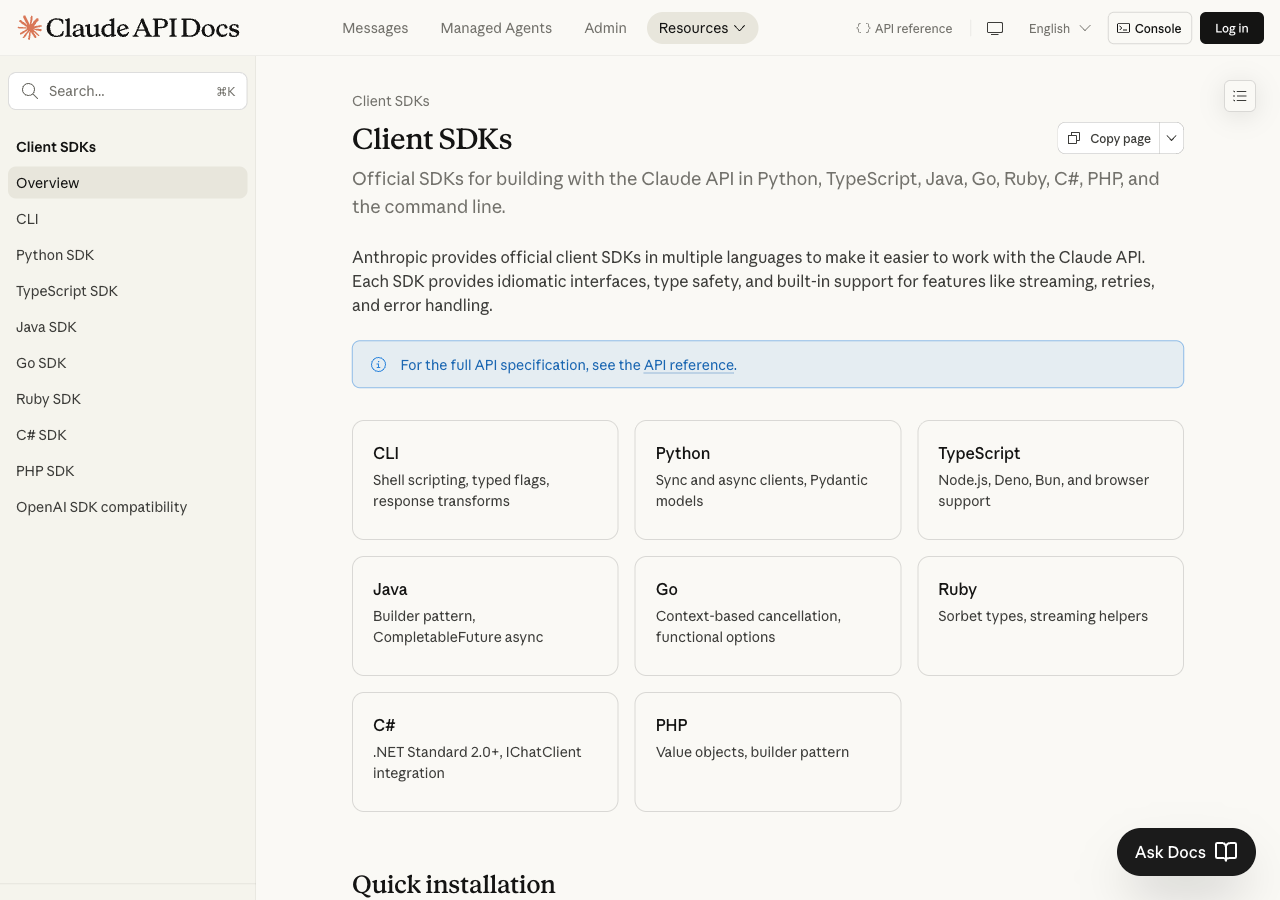This screenshot has height=900, width=1280.
Task: Click text 'Value objects, builder pattern'
Action: tap(752, 752)
